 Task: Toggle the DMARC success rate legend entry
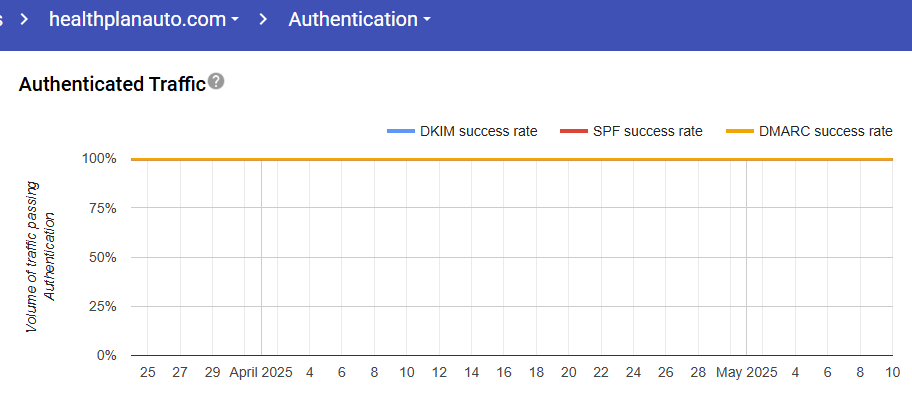click(x=809, y=131)
